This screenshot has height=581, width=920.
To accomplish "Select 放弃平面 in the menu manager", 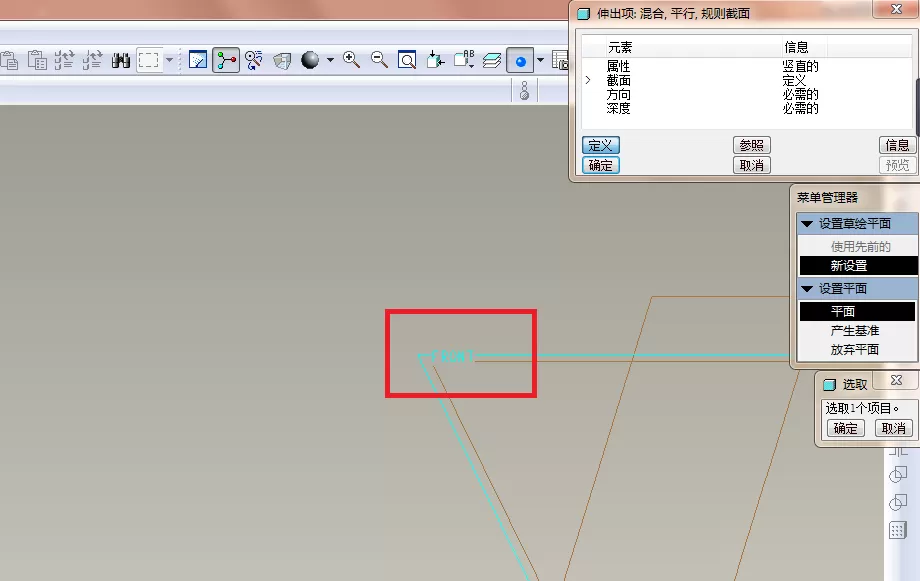I will [854, 350].
